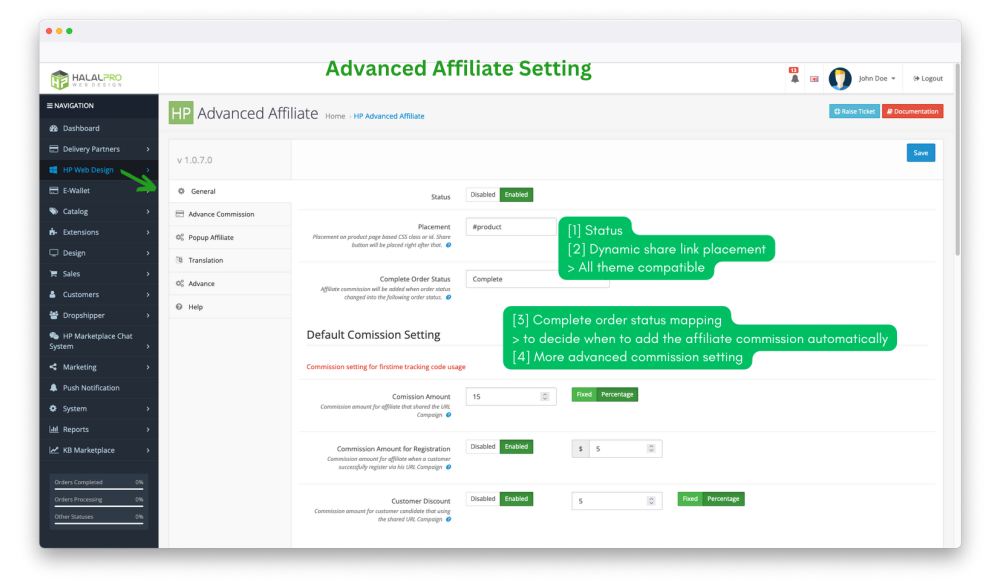Click the Push Notification bell icon
This screenshot has height=585, width=1000.
(x=54, y=388)
